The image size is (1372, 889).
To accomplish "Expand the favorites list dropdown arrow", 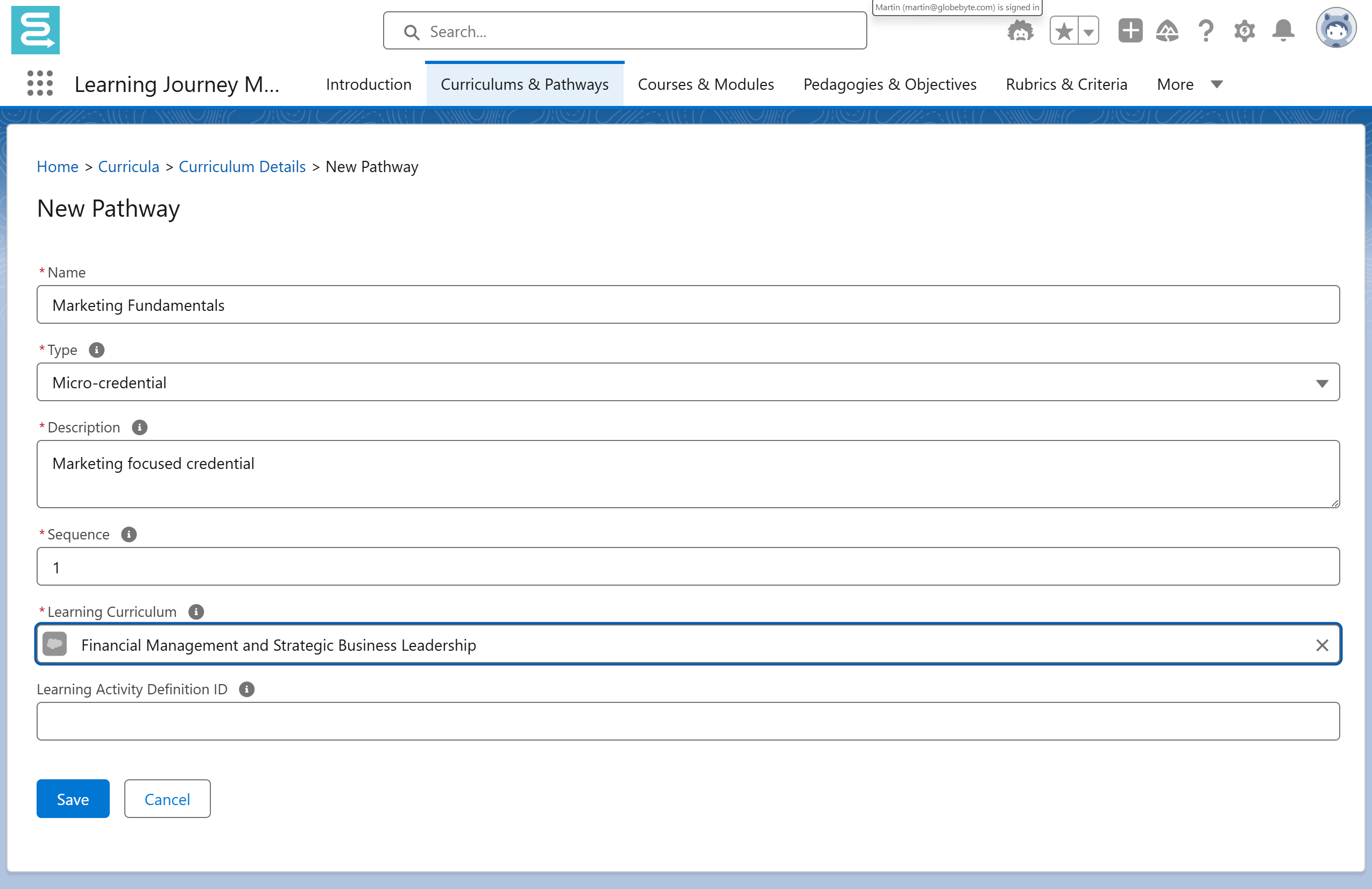I will pyautogui.click(x=1088, y=32).
